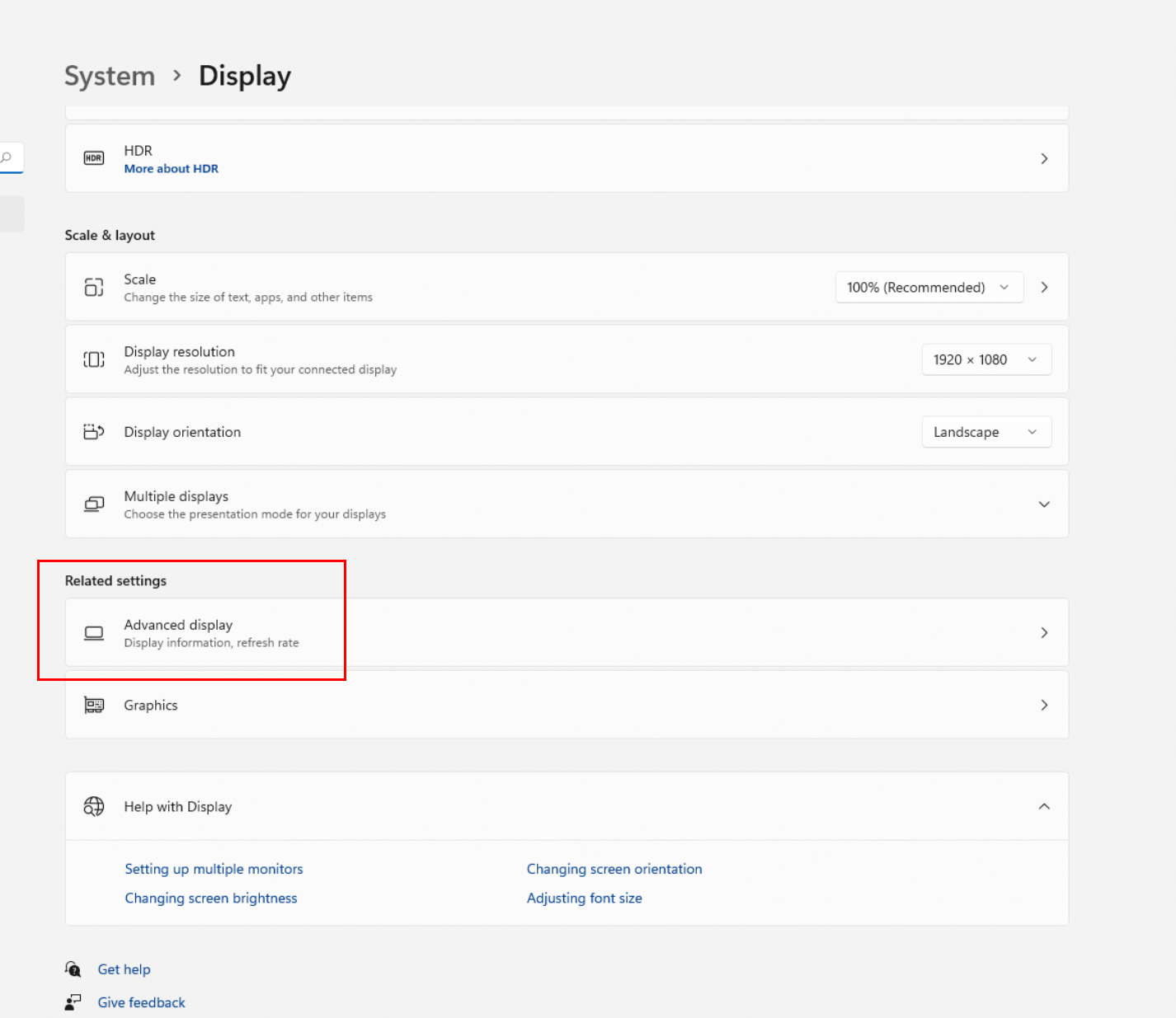Click the Give feedback link
Screen dimensions: 1176x1018
141,1002
